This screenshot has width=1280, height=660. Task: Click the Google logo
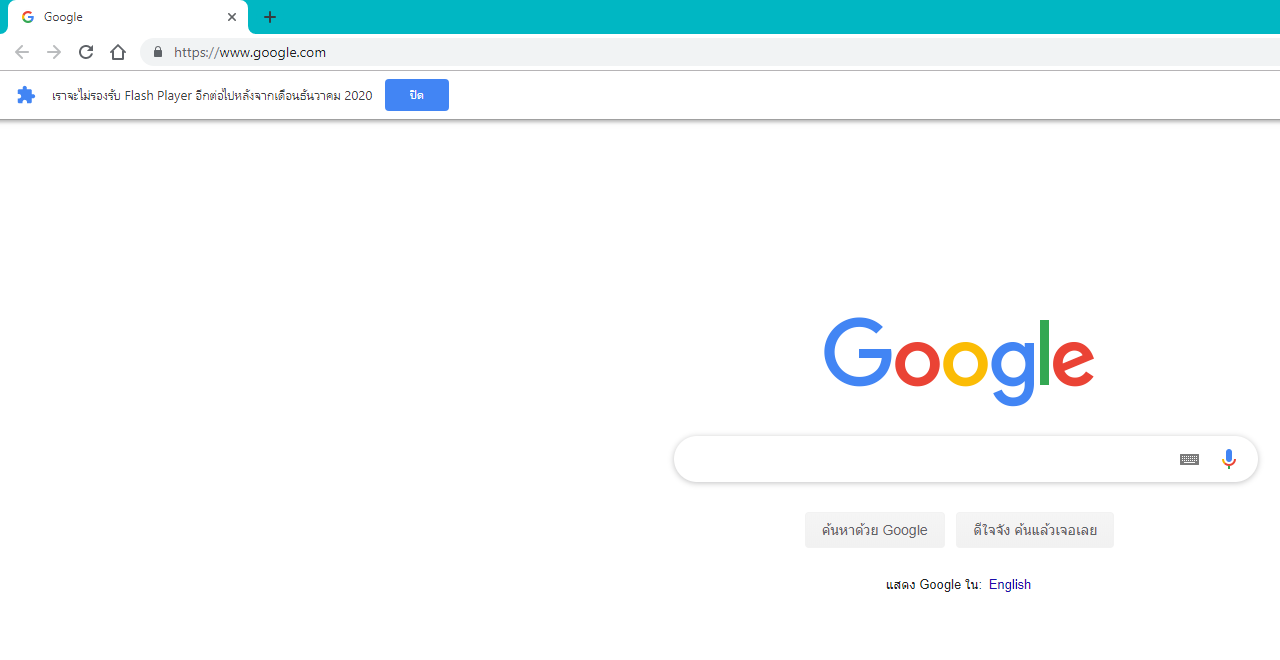(x=959, y=361)
